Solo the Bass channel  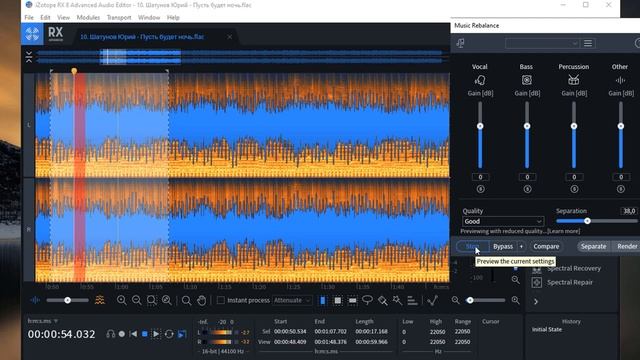coord(527,189)
